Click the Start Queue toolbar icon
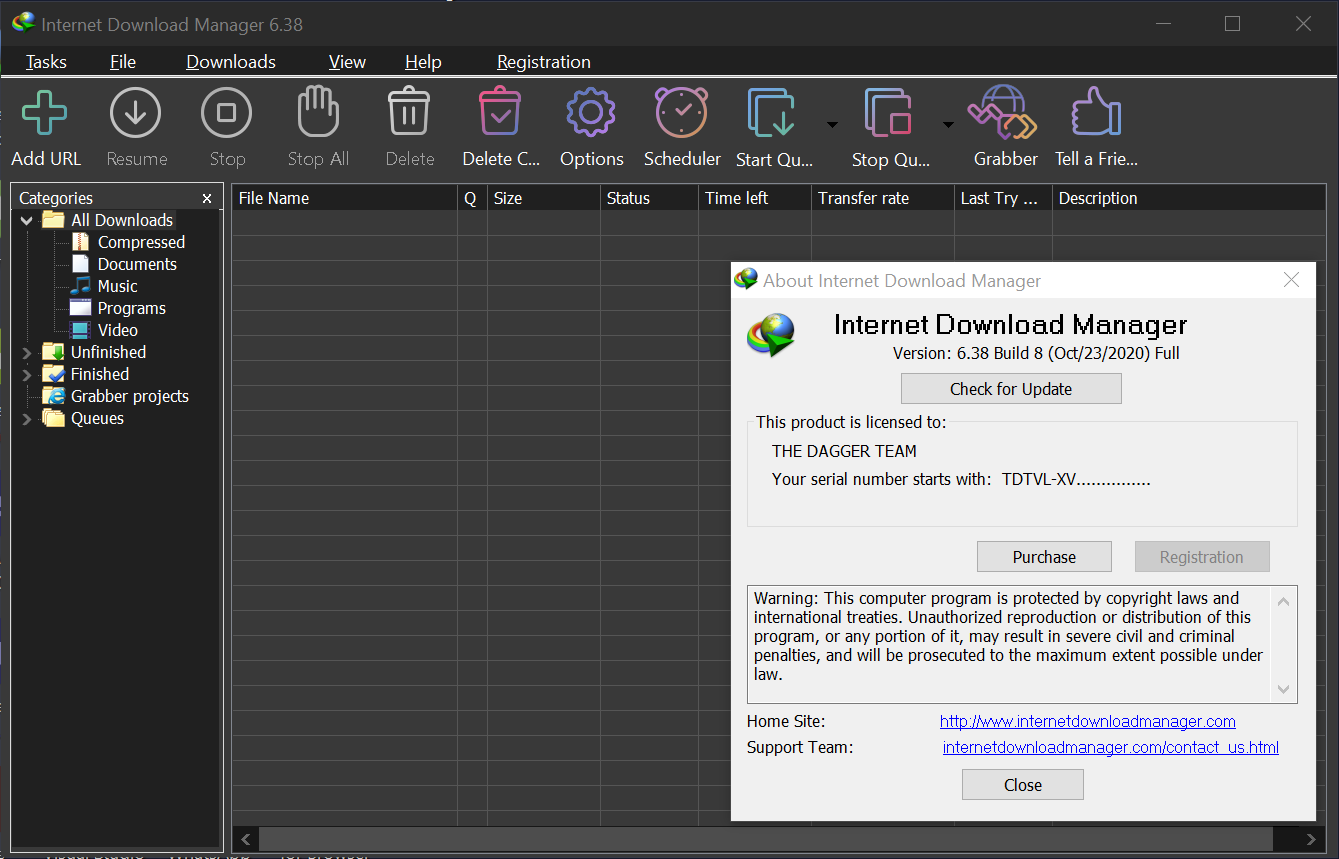1339x859 pixels. [772, 113]
